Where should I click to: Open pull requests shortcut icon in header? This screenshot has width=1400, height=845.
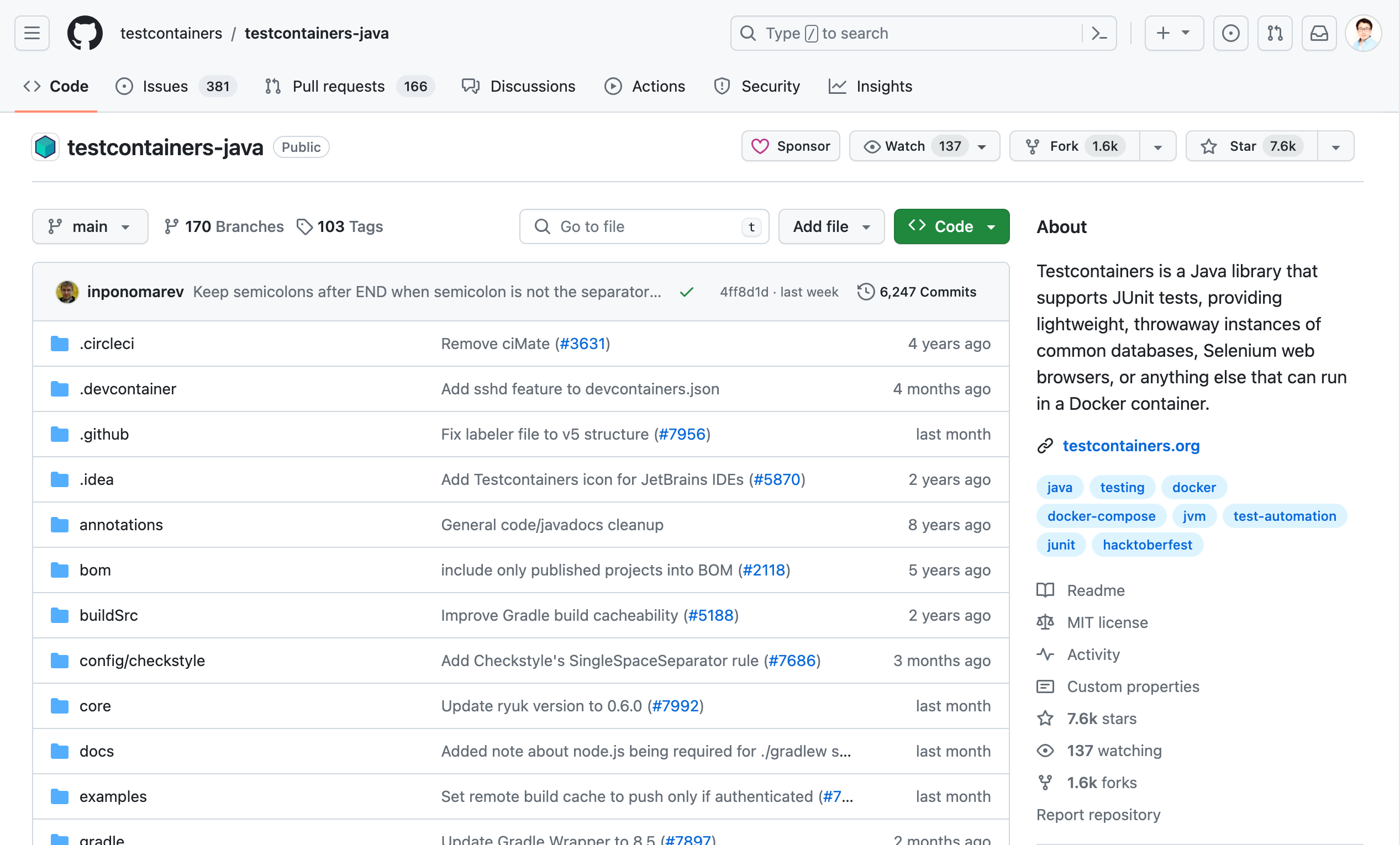pyautogui.click(x=1275, y=33)
